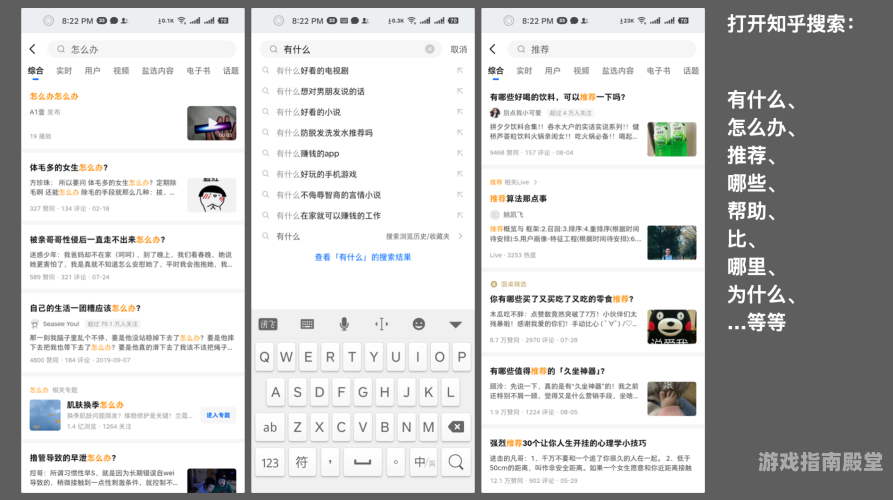Select suggestion 有什么好玩的手机游戏
893x500 pixels.
[316, 174]
